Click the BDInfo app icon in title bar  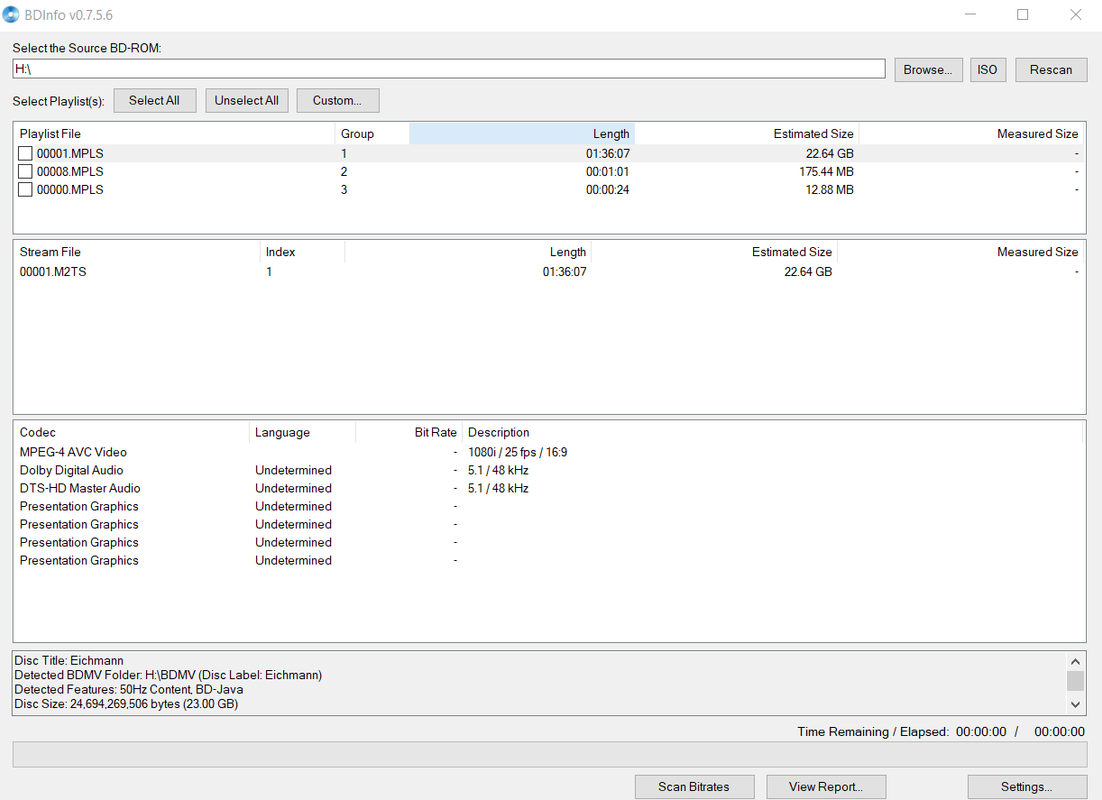click(11, 15)
